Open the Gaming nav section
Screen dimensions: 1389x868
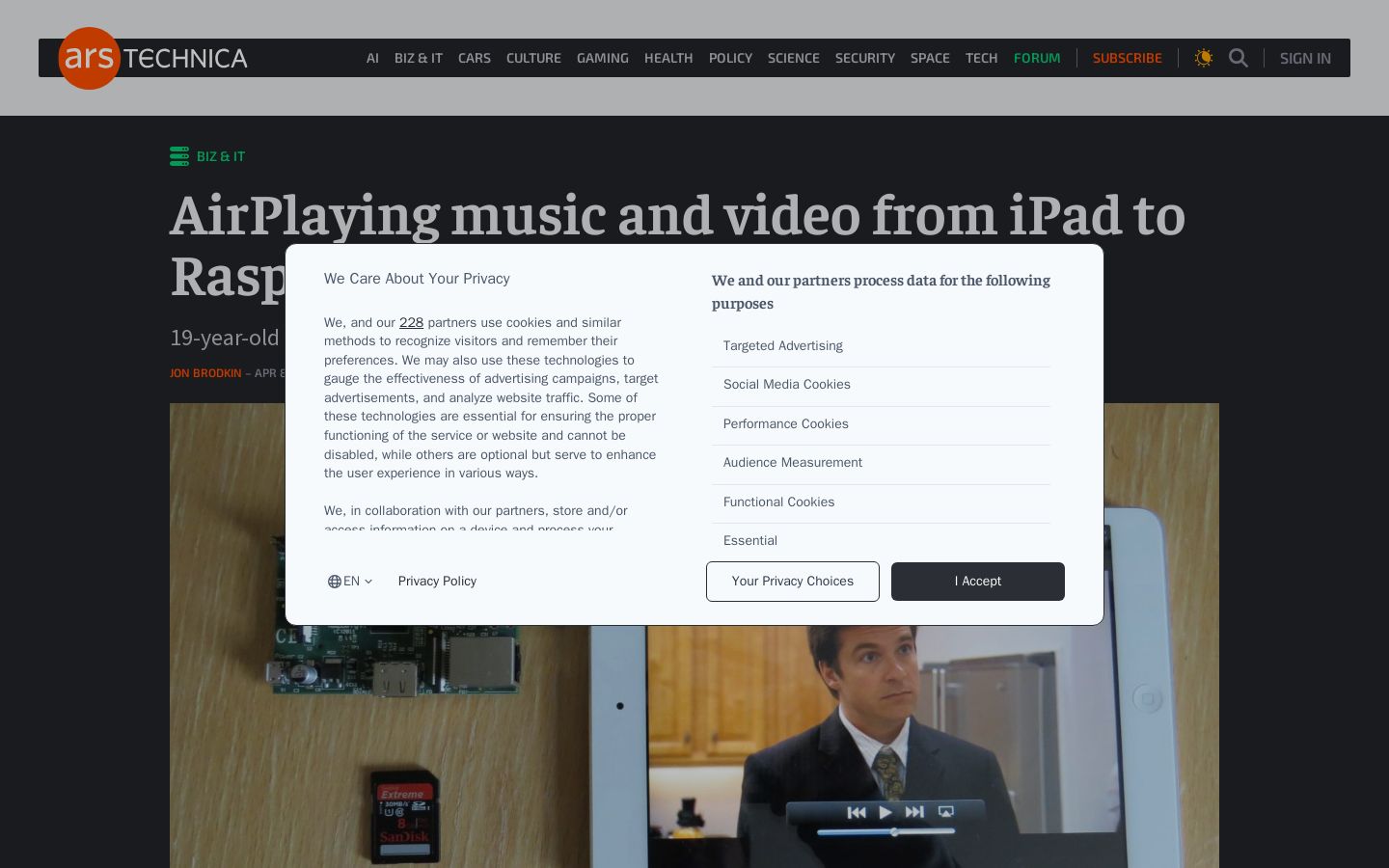pos(603,58)
